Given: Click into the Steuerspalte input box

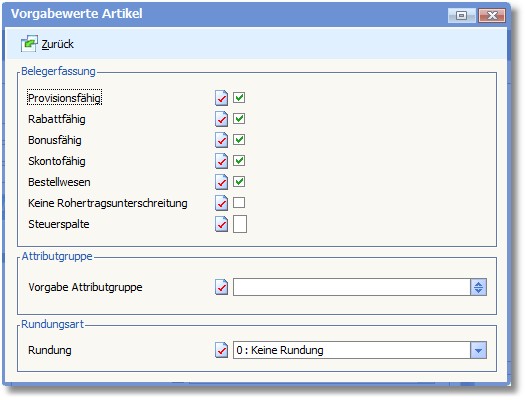Looking at the screenshot, I should [x=240, y=224].
